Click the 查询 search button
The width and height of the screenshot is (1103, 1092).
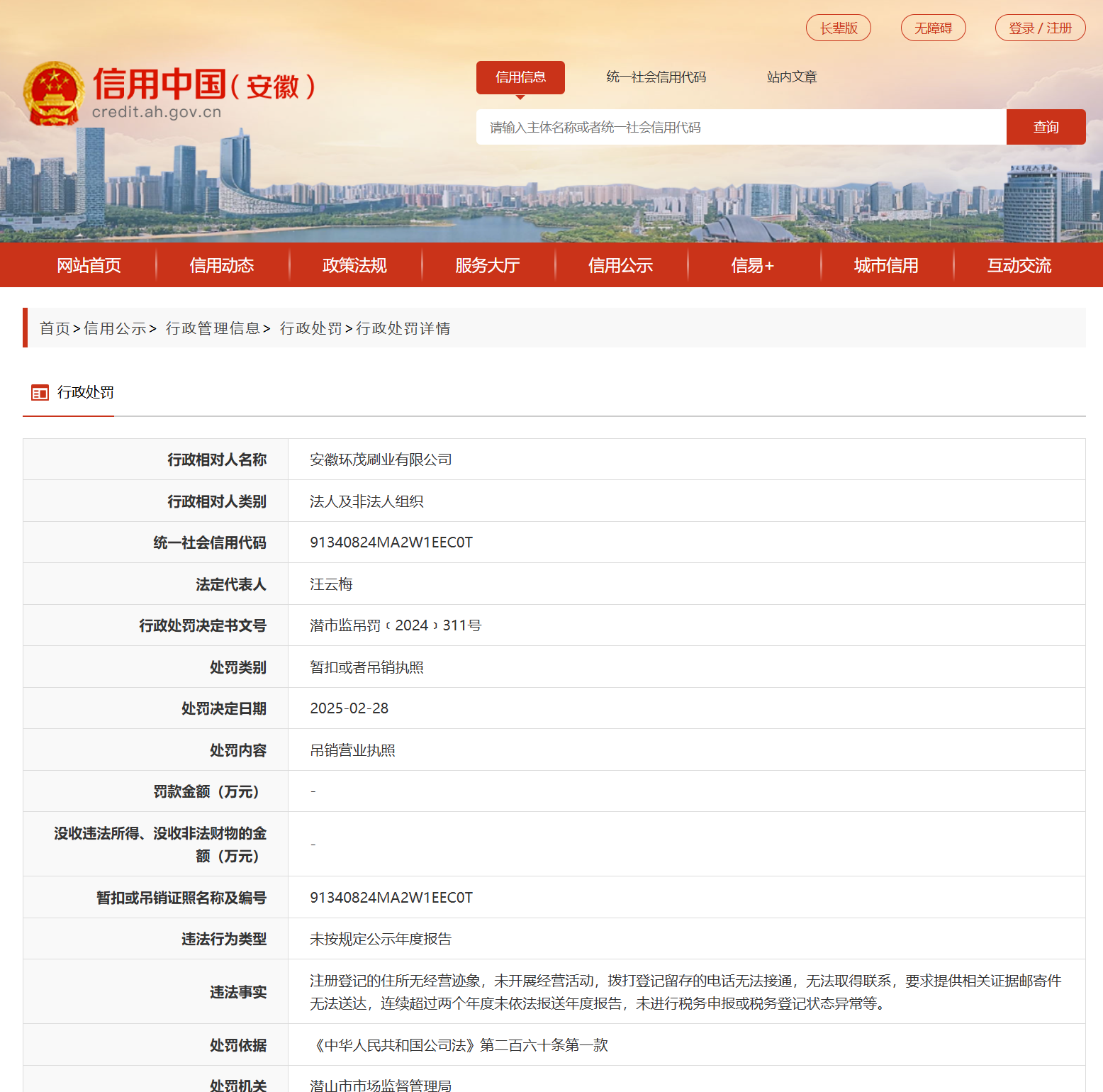(1046, 127)
